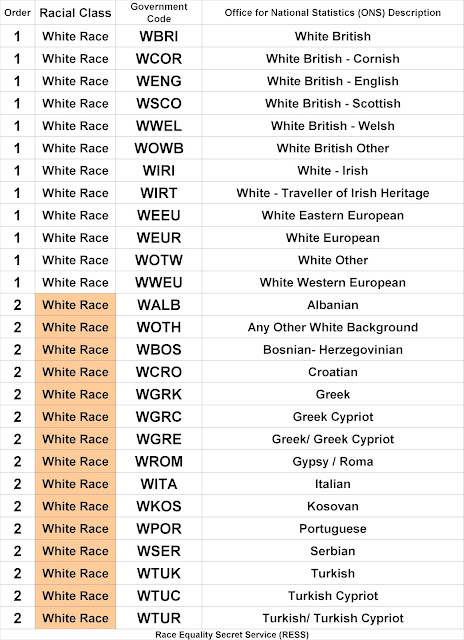Select the WENG code cell

(159, 81)
